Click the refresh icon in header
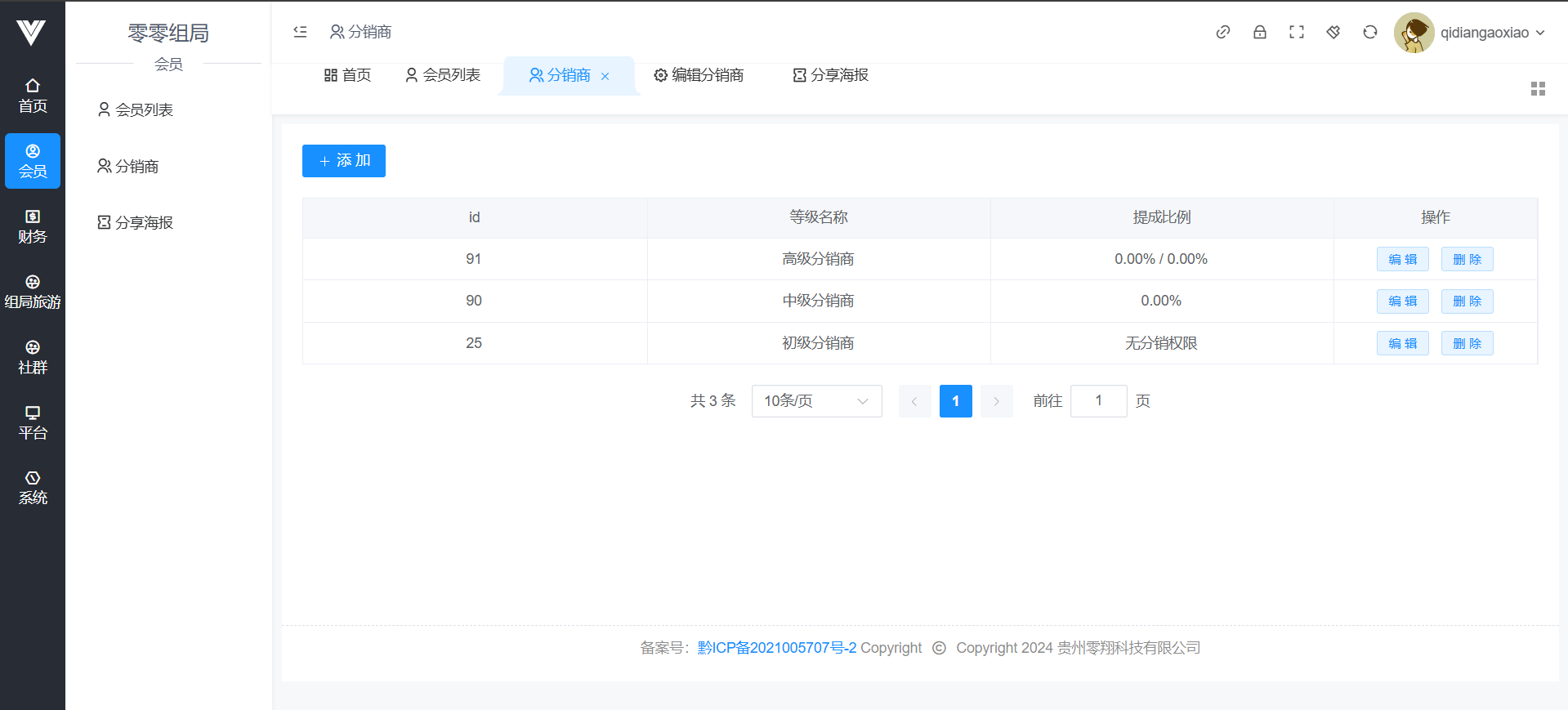This screenshot has height=710, width=1568. click(1369, 32)
